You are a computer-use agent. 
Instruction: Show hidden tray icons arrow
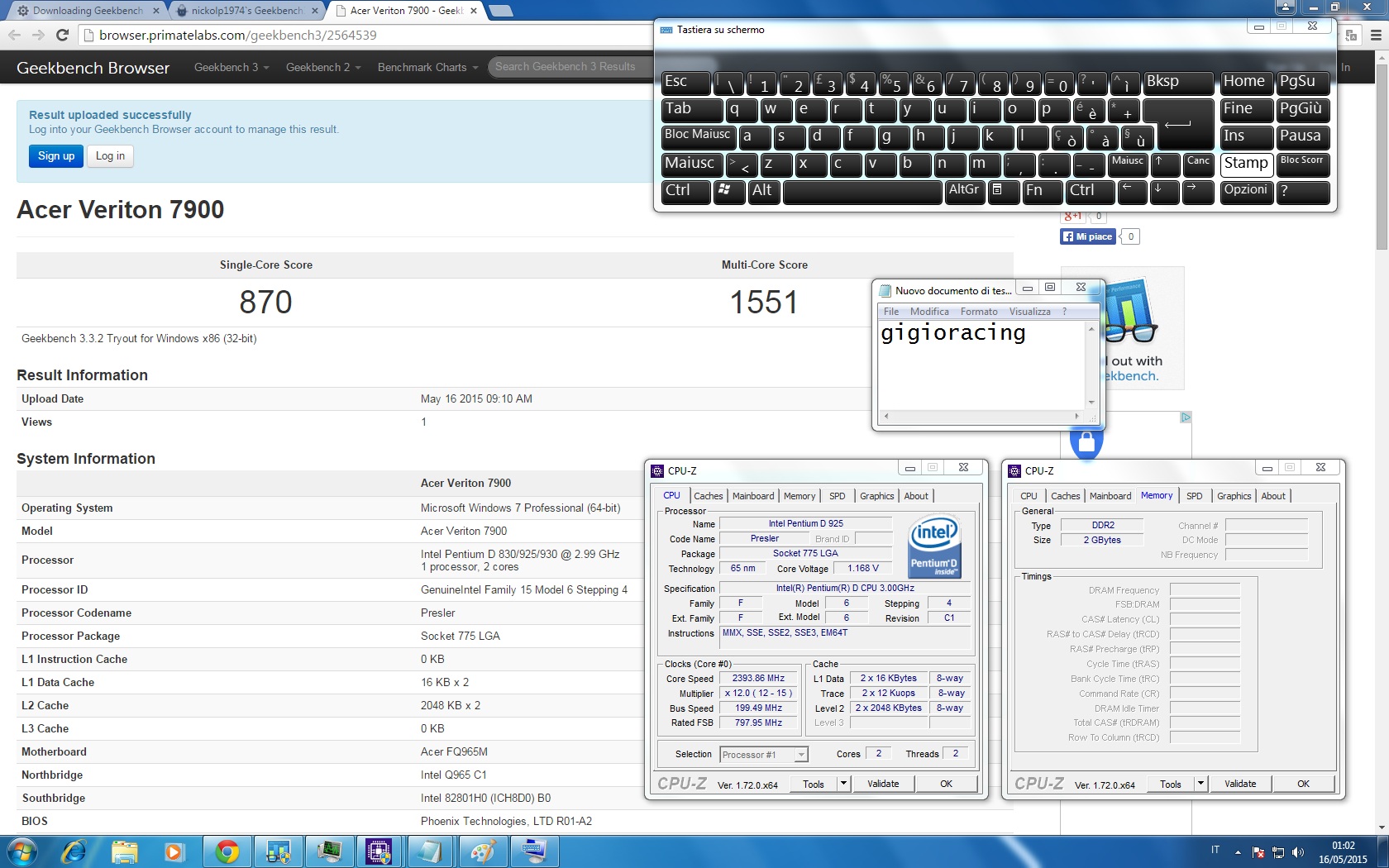coord(1238,852)
